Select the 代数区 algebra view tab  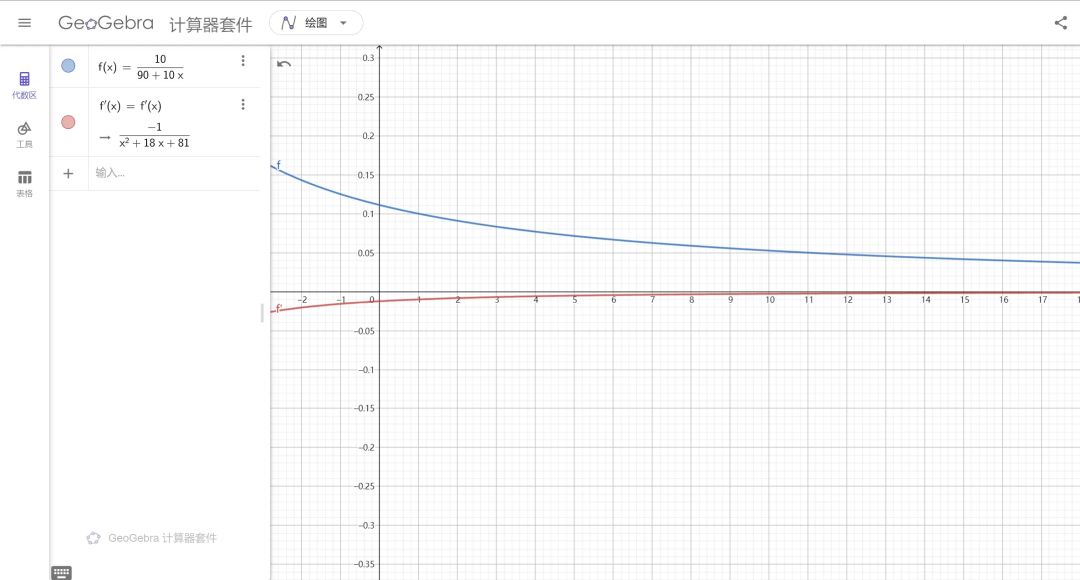(24, 85)
